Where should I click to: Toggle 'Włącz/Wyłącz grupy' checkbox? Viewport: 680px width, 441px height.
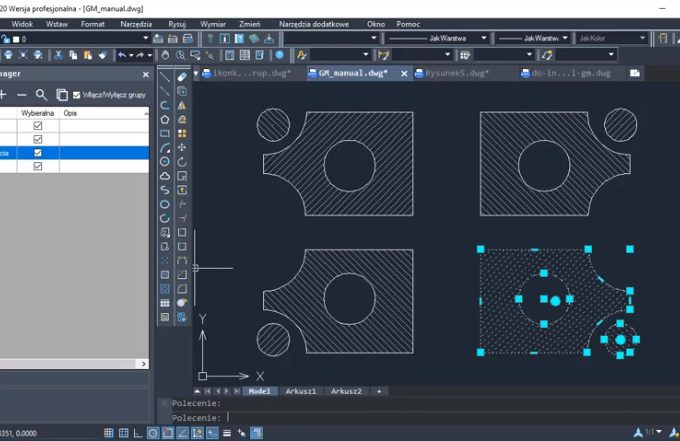[77, 95]
